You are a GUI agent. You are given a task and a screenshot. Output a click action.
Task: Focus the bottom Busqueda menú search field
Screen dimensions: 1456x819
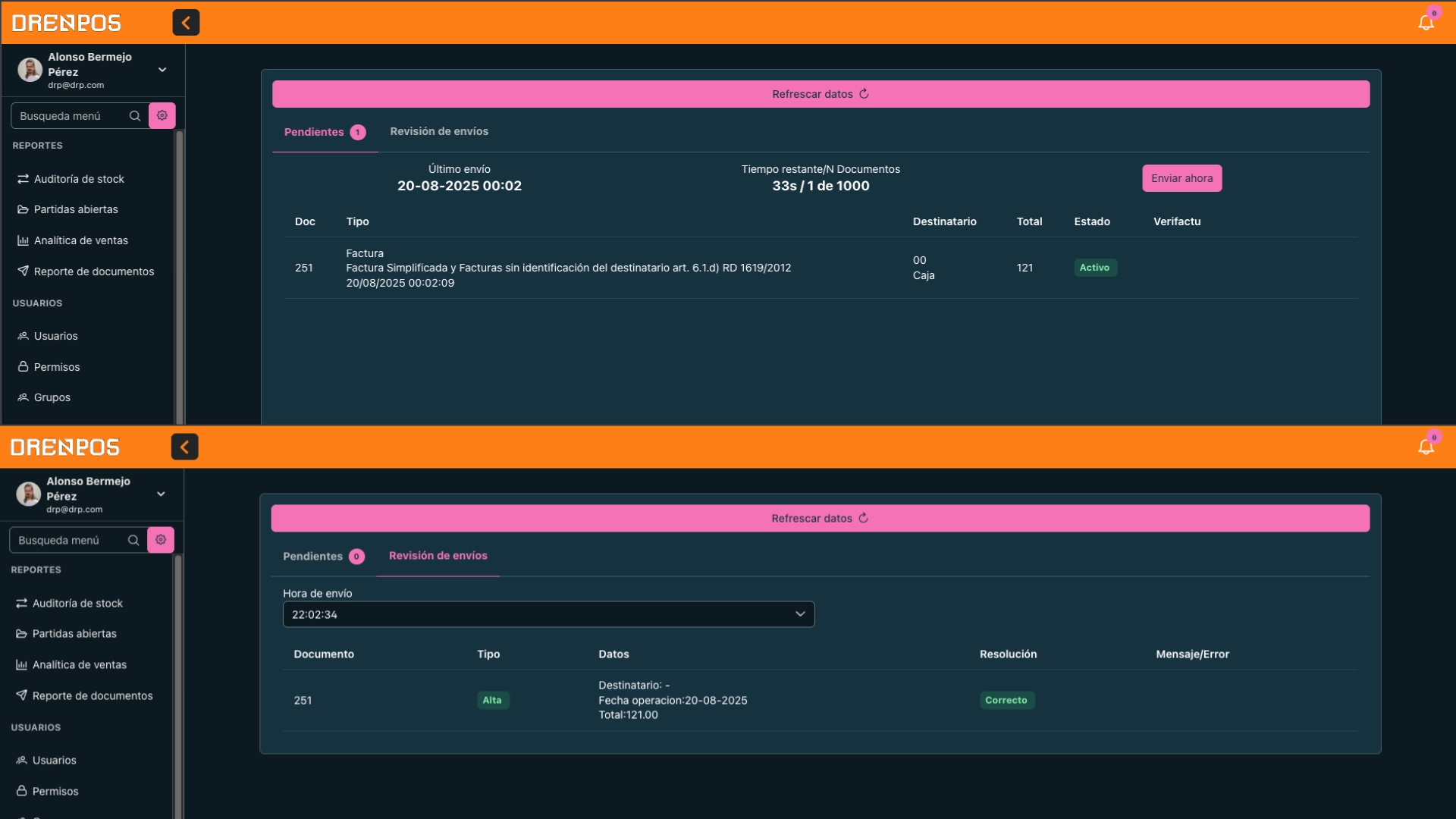coord(71,540)
